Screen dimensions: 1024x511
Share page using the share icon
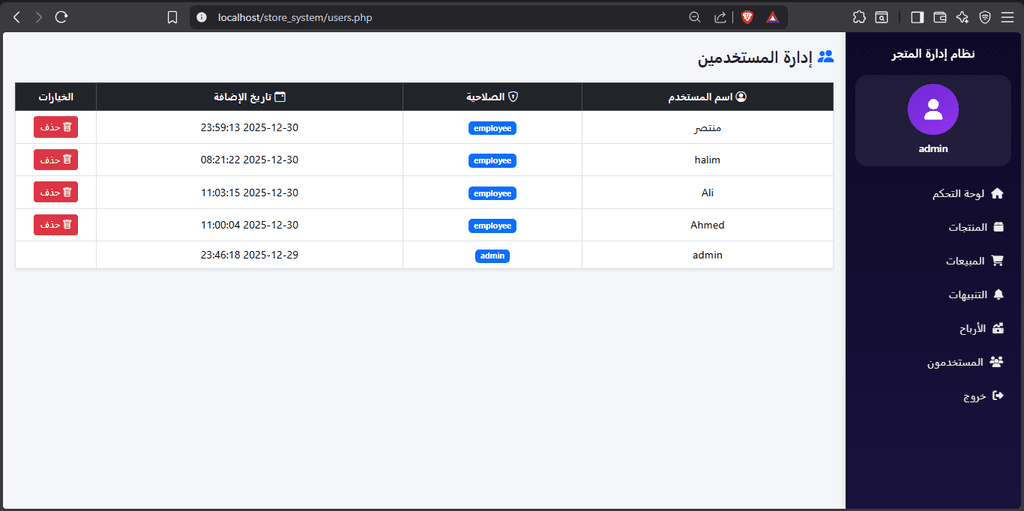(720, 18)
